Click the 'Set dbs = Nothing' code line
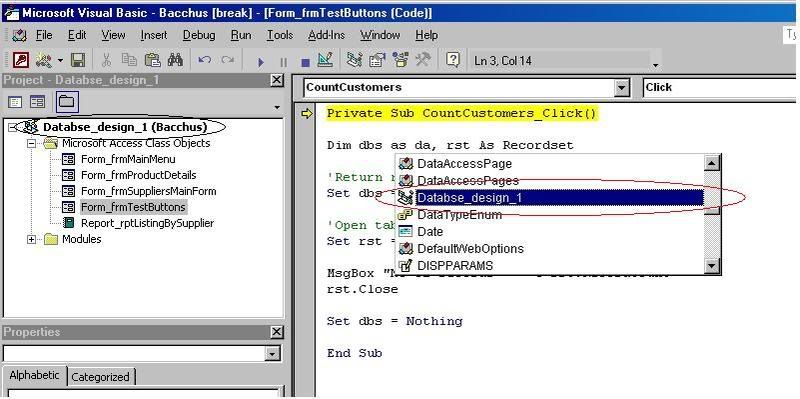 pos(394,321)
